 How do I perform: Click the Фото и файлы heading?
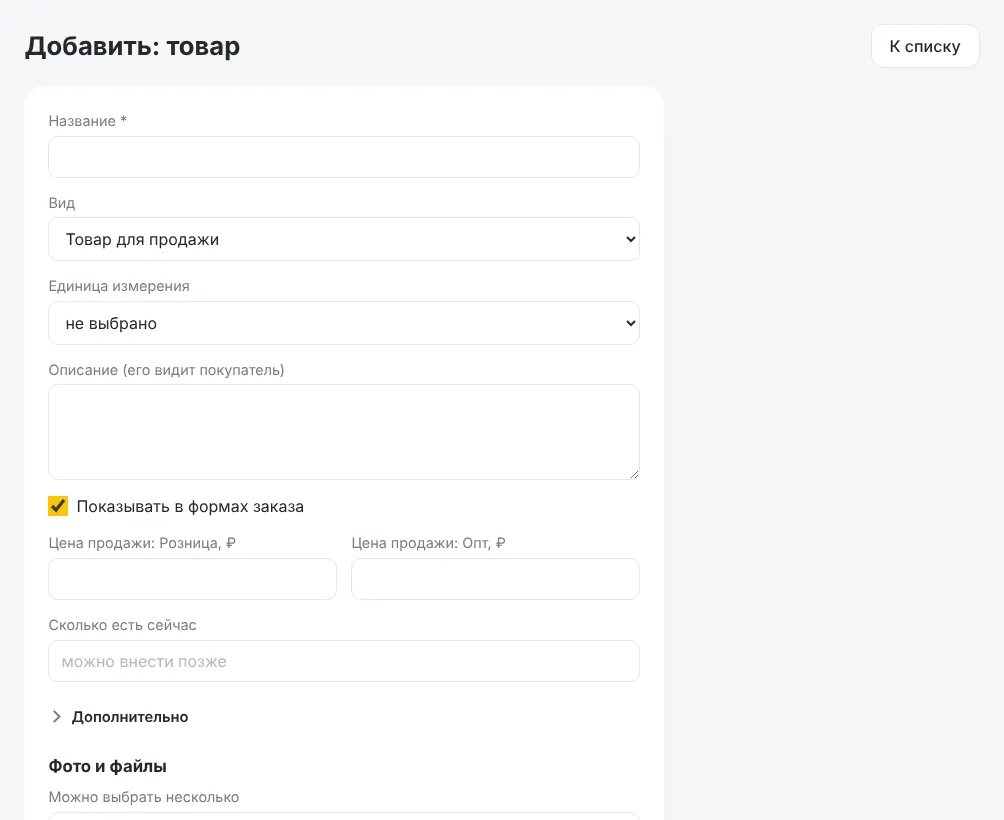[108, 766]
